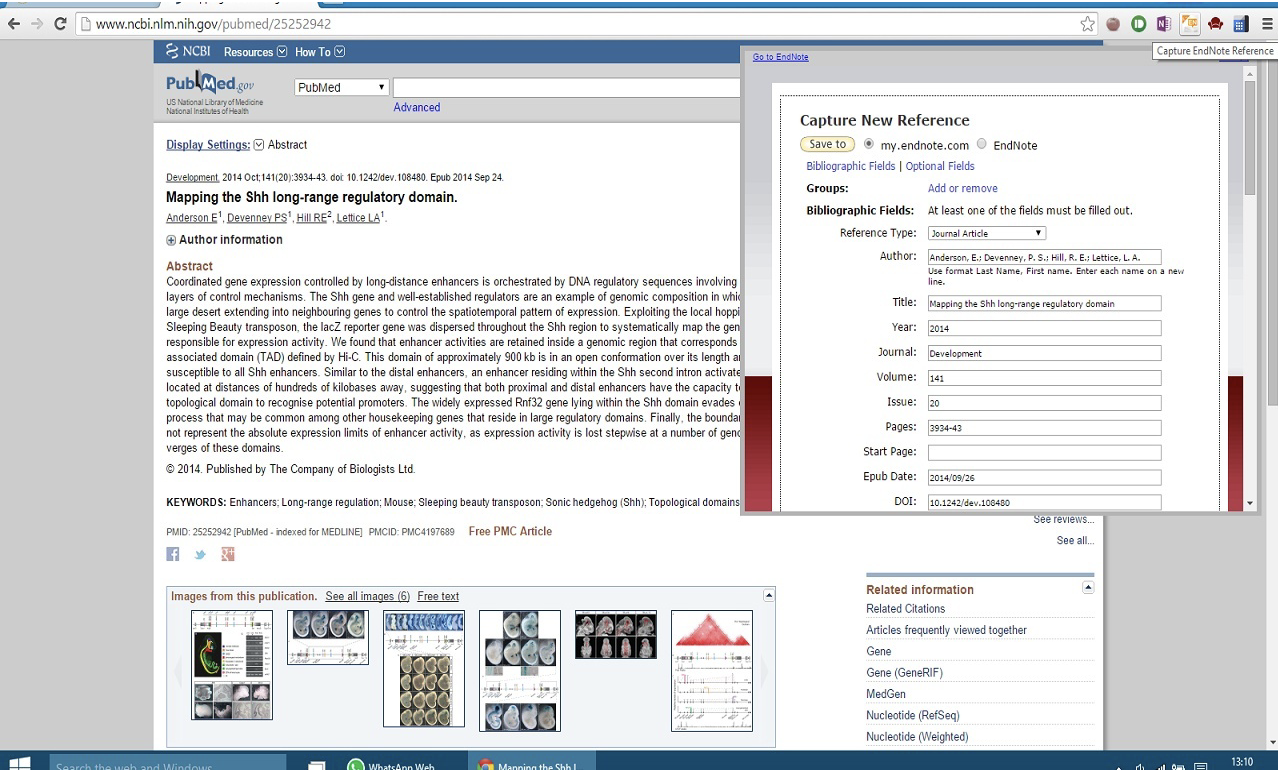This screenshot has width=1278, height=770.
Task: Click the Author field in the EndNote capture form
Action: point(1044,257)
